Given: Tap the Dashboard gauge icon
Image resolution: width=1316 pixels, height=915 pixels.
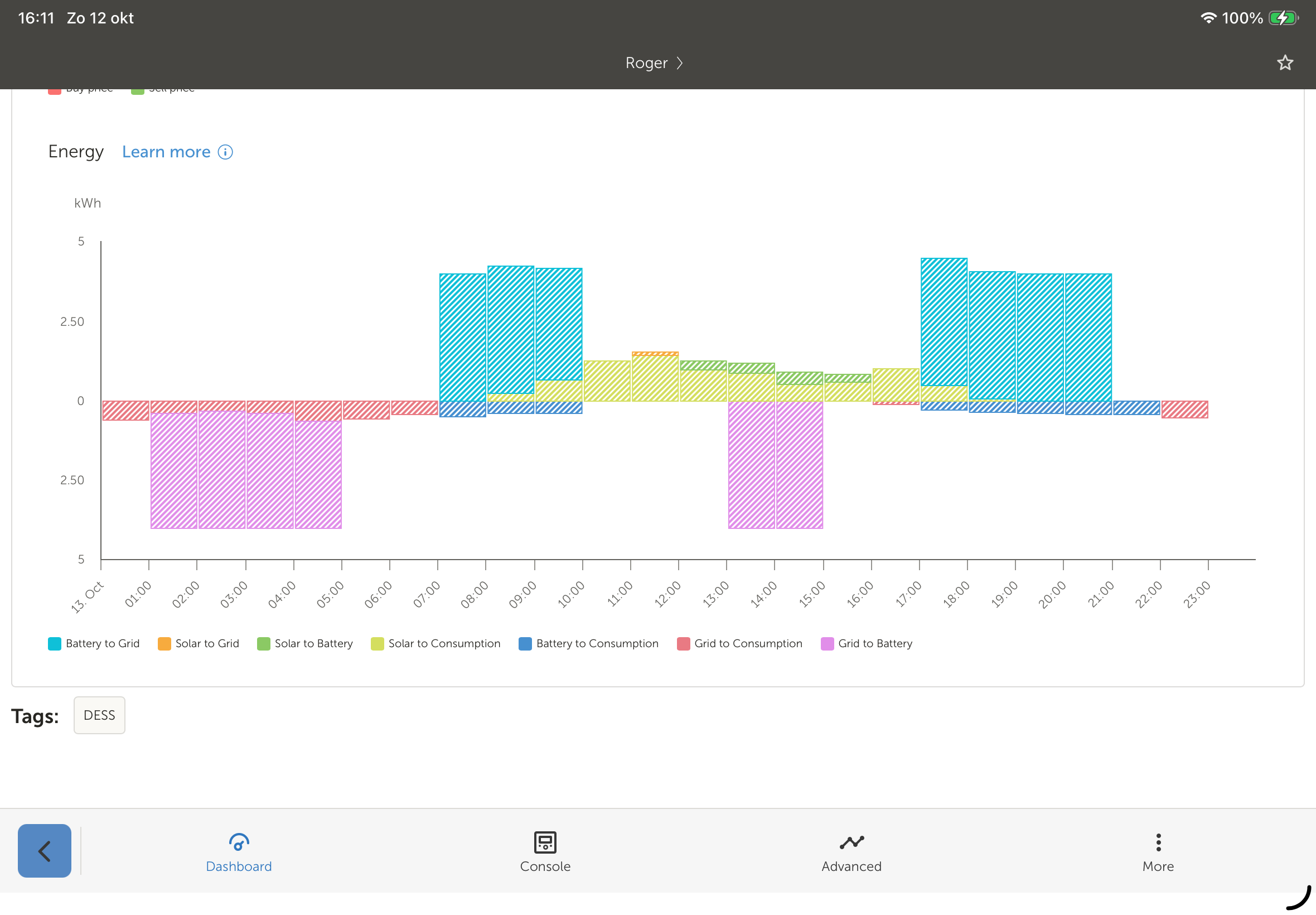Looking at the screenshot, I should coord(238,841).
